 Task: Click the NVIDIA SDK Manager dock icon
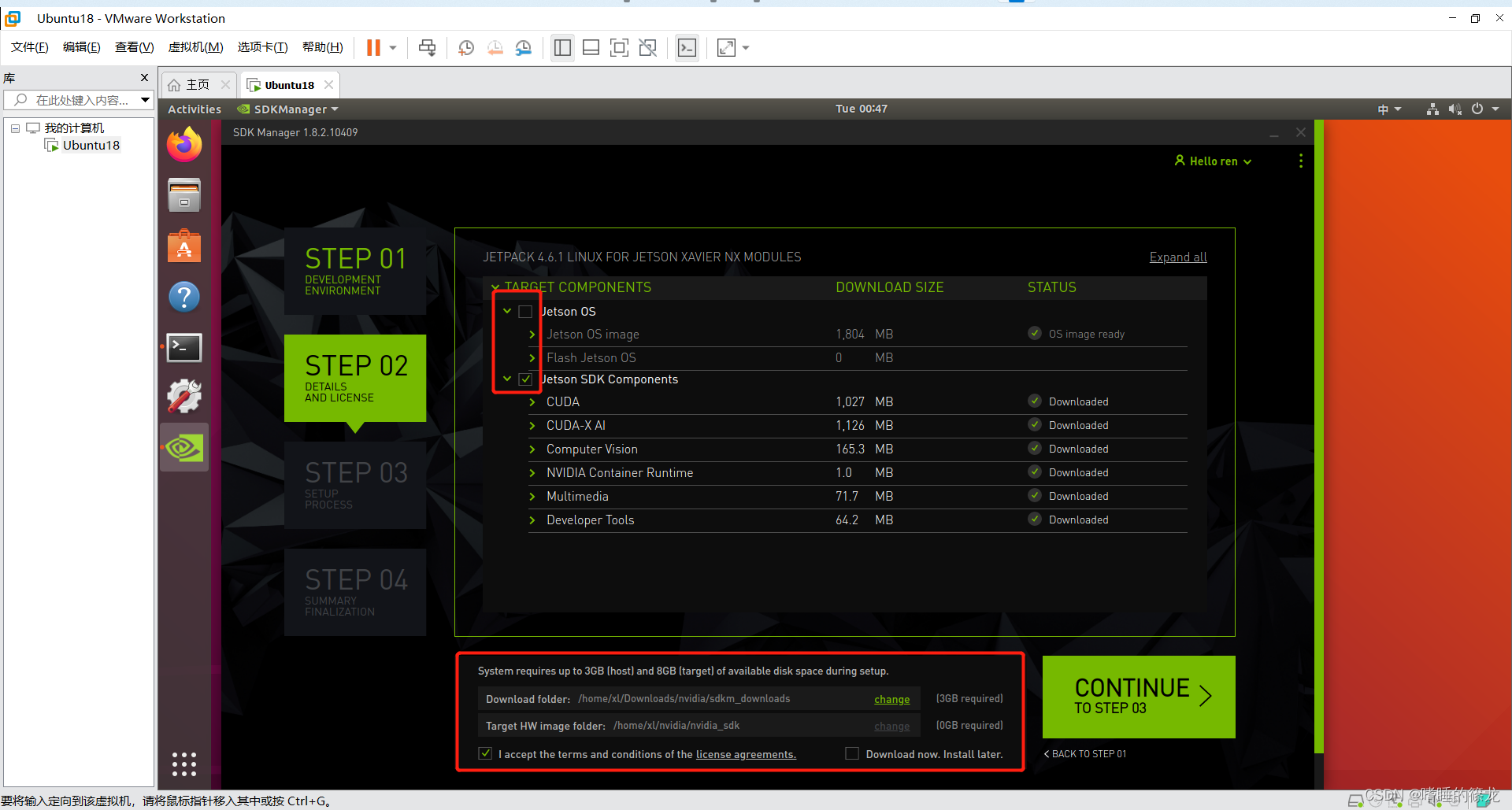click(184, 448)
